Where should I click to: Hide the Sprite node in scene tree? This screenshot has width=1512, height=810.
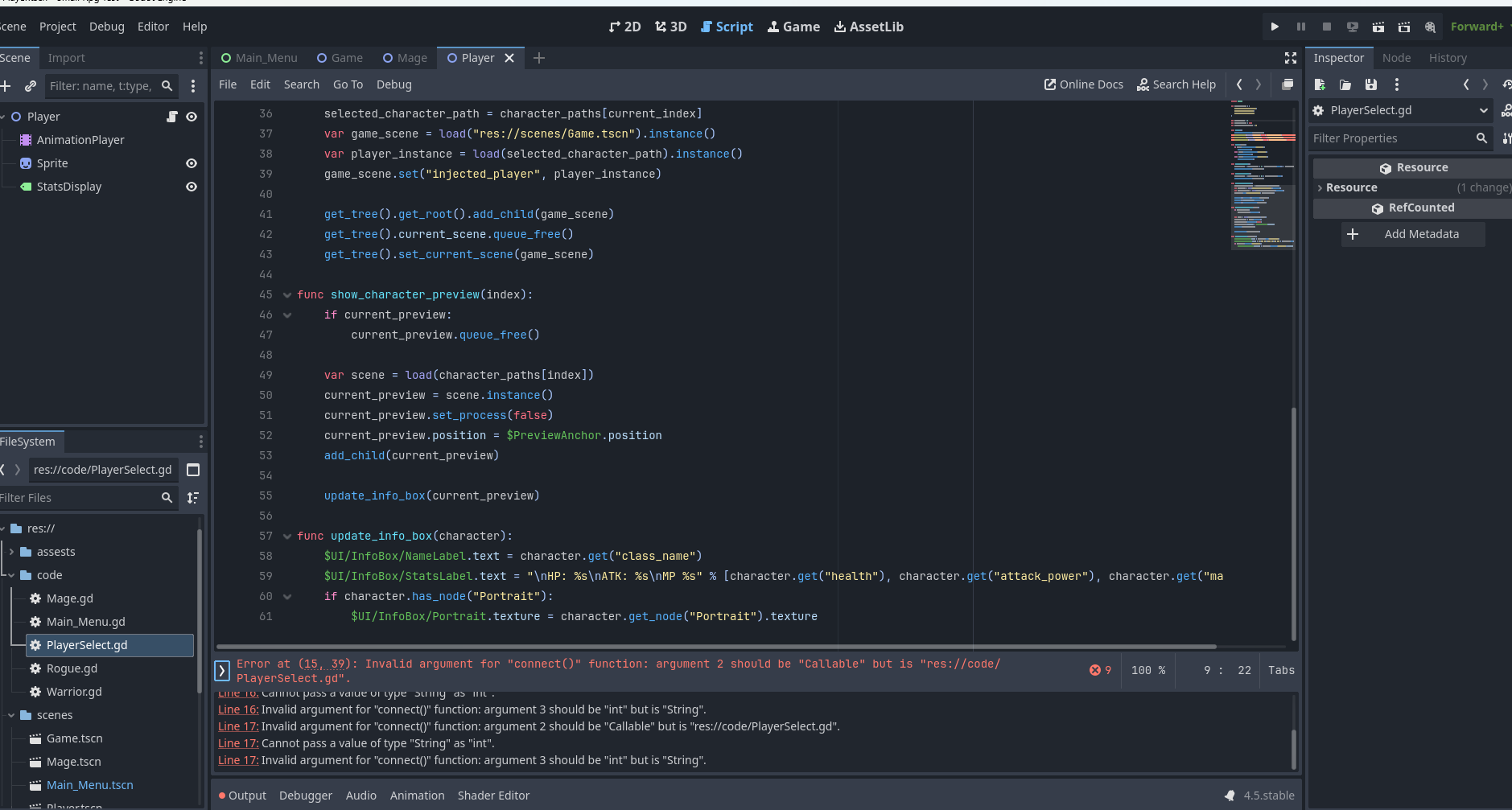(x=192, y=163)
